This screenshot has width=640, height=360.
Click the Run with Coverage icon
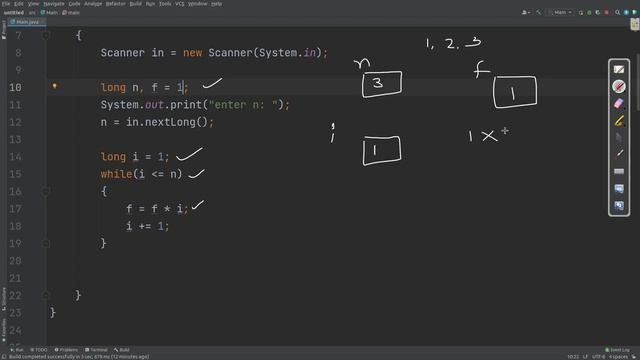coord(598,13)
